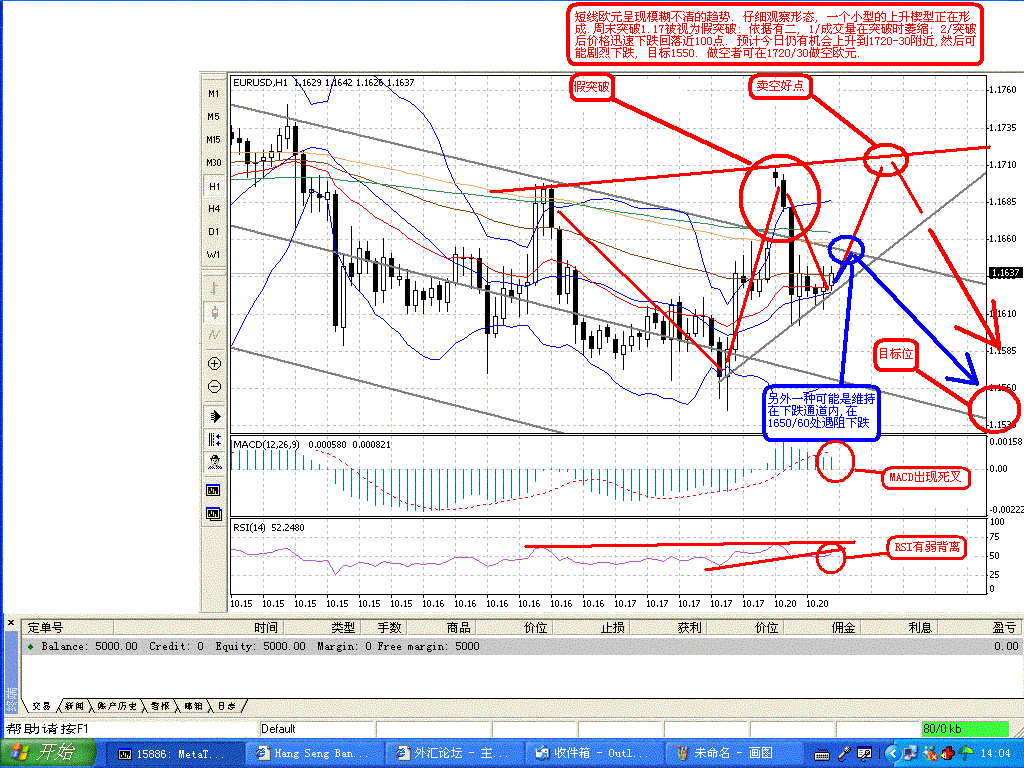Click the 80/0 kb connection indicator

tap(966, 729)
